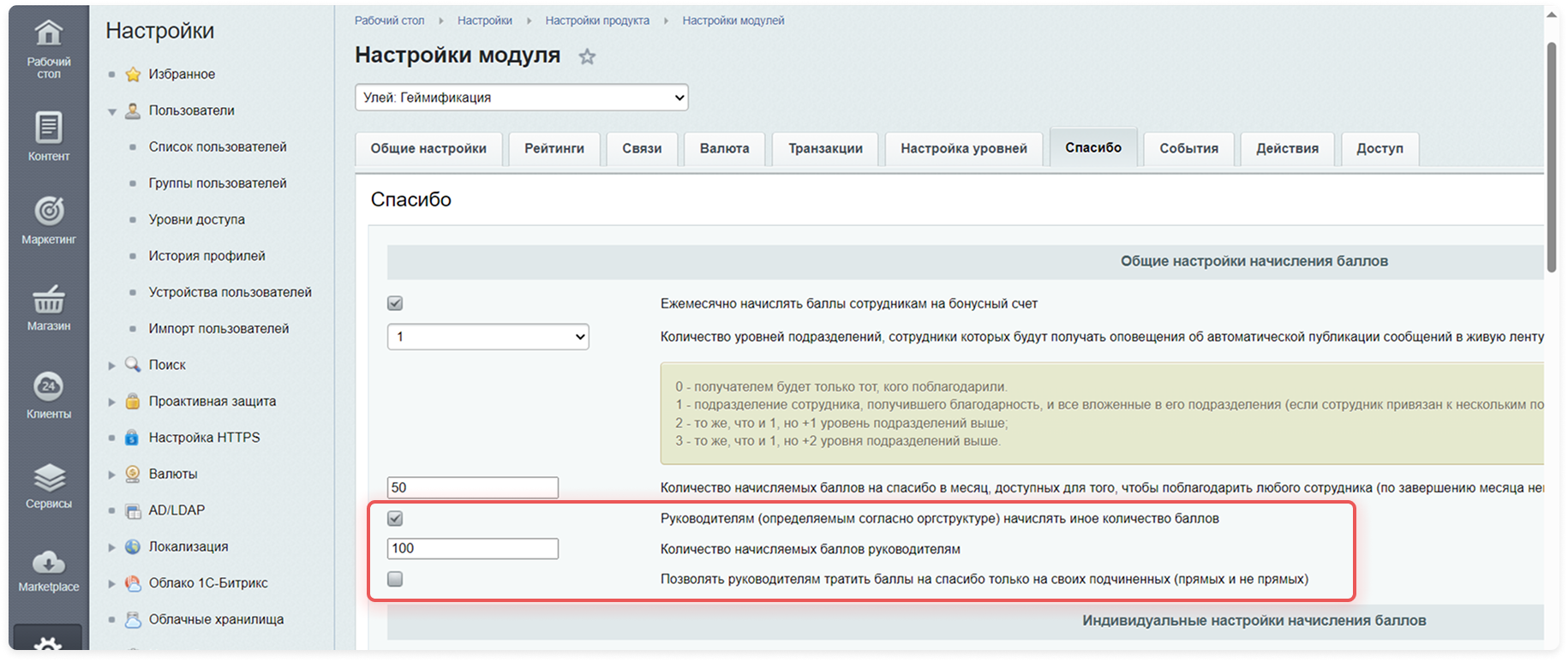
Task: Click the page vertical scrollbar
Action: tap(1552, 158)
